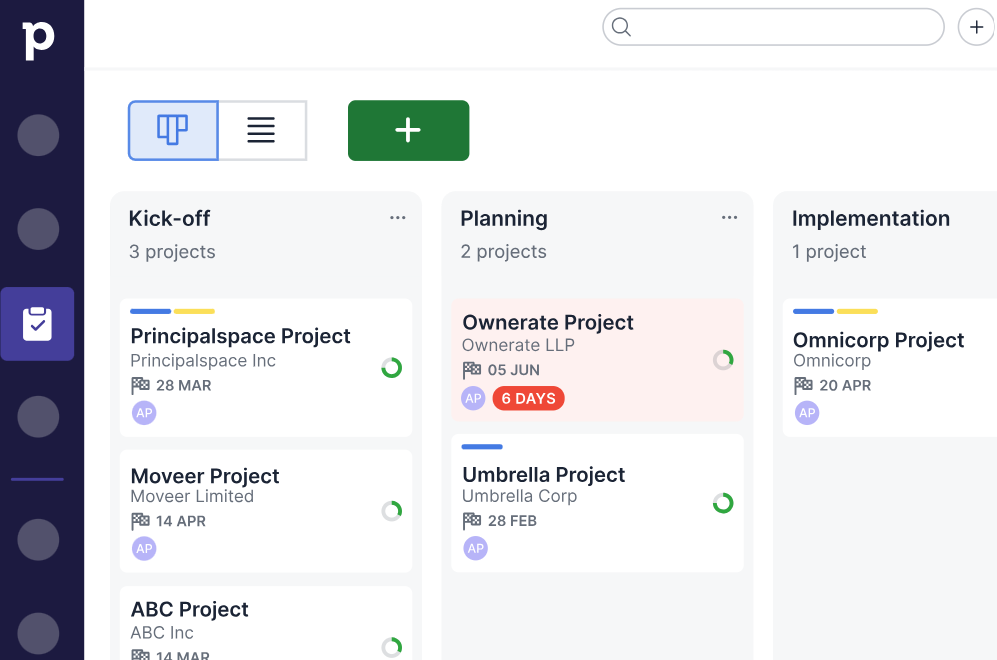
Task: Click the Pipedrive logo in sidebar
Action: (x=38, y=39)
